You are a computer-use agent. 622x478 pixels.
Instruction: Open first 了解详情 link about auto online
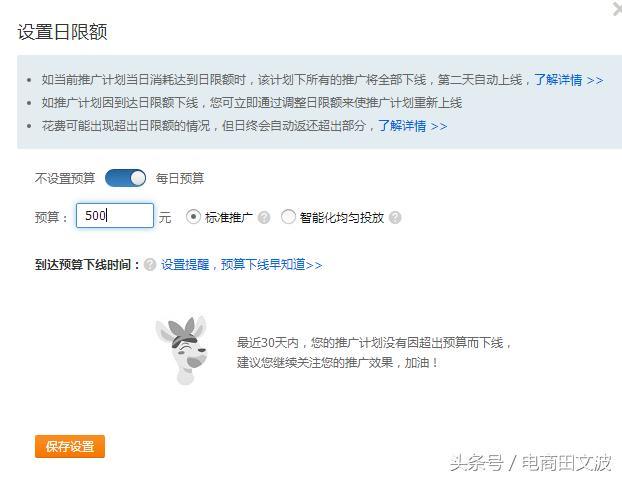point(568,80)
